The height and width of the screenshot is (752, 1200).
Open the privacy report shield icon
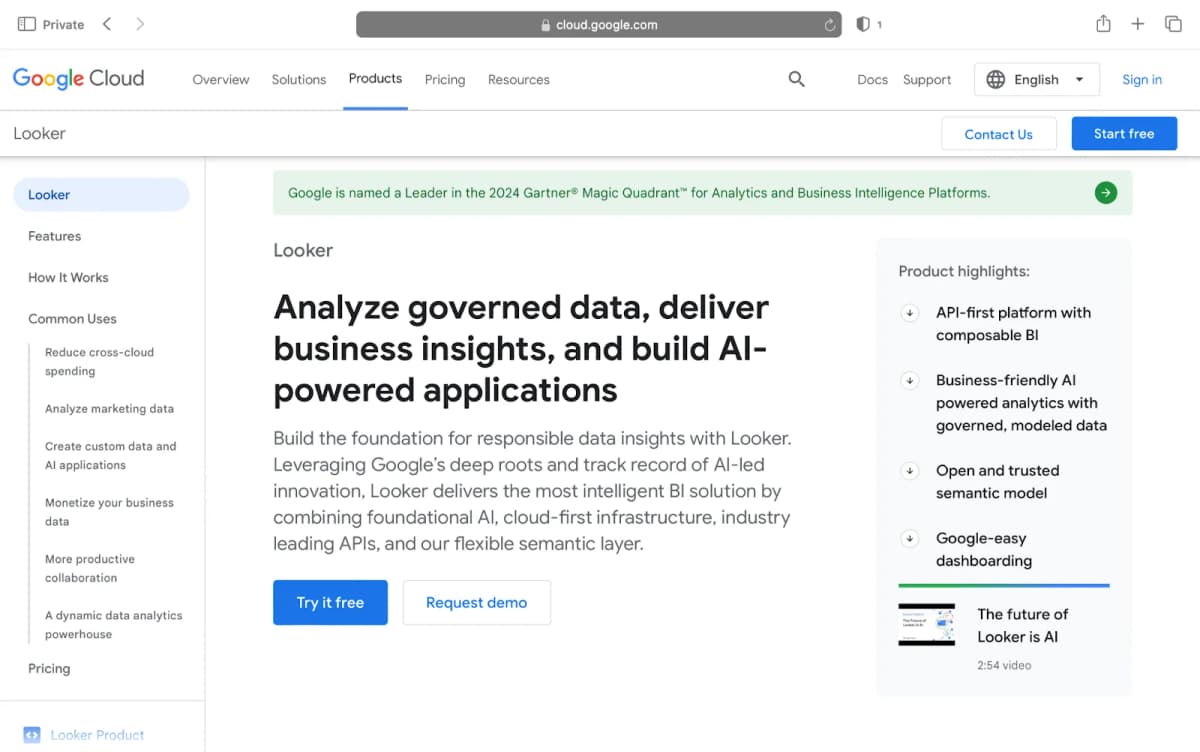click(x=863, y=24)
